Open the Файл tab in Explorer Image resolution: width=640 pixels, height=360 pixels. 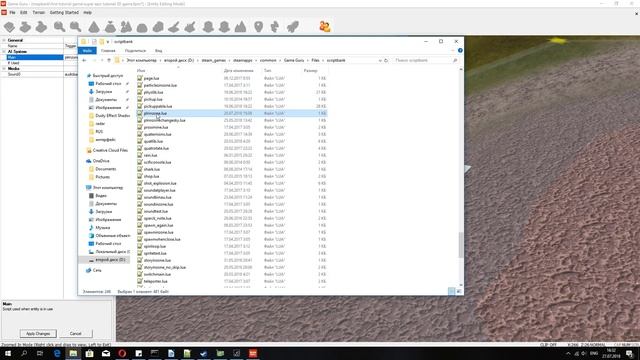click(x=87, y=51)
